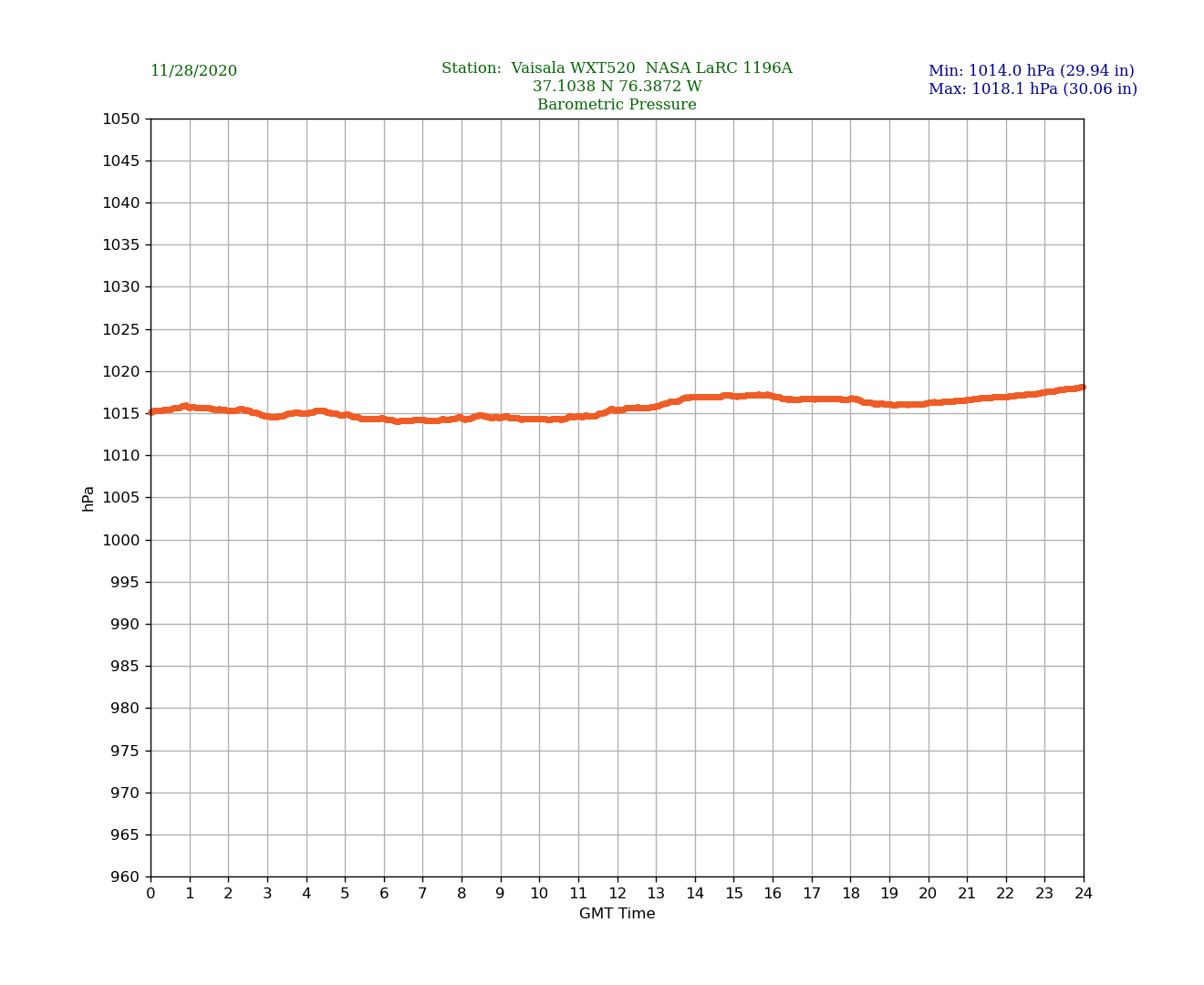The image size is (1204, 985).
Task: Click the pressure line's start at hour 0
Action: coord(151,412)
